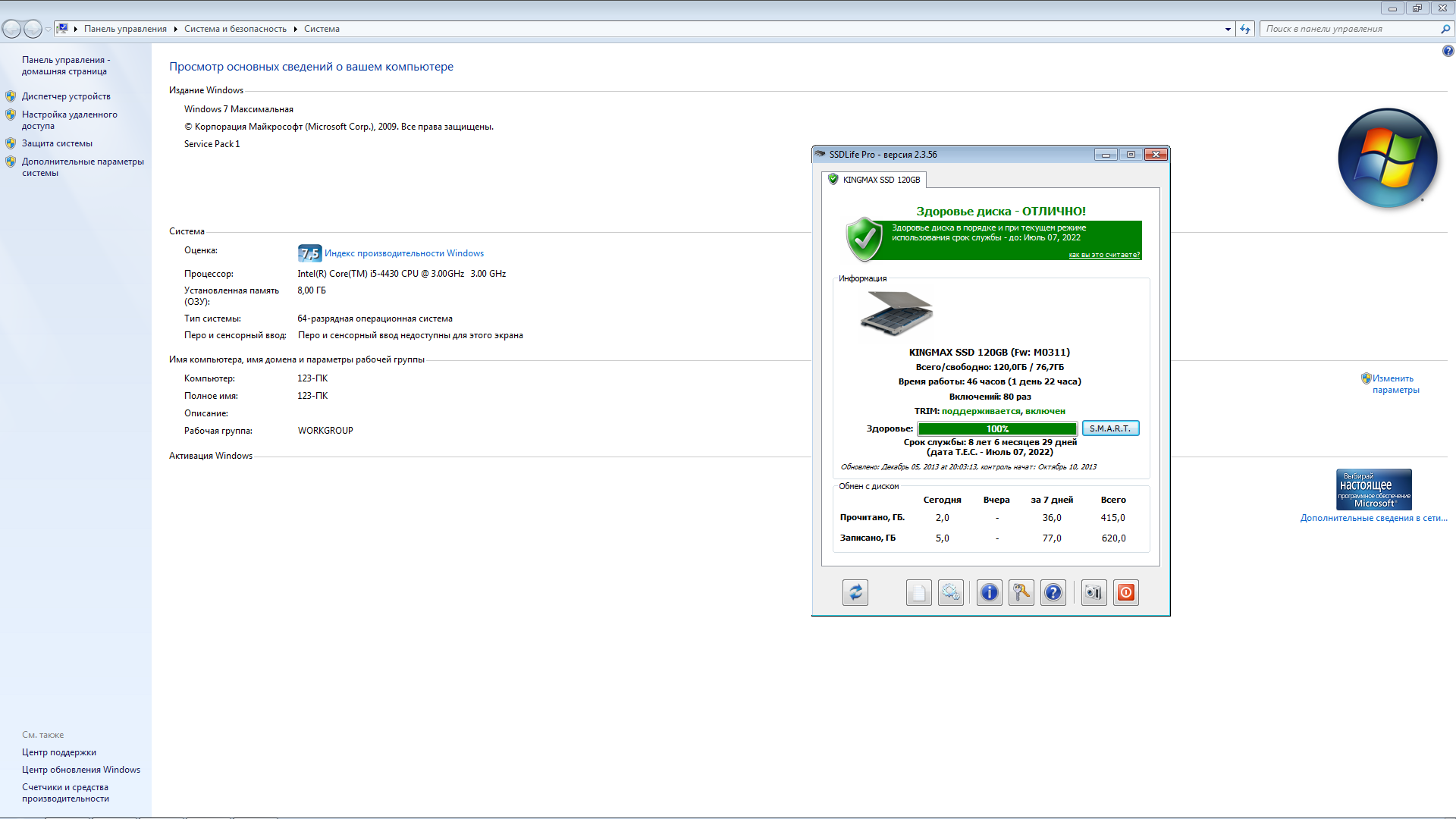Expand the address bar history dropdown
The height and width of the screenshot is (819, 1456).
point(1228,29)
